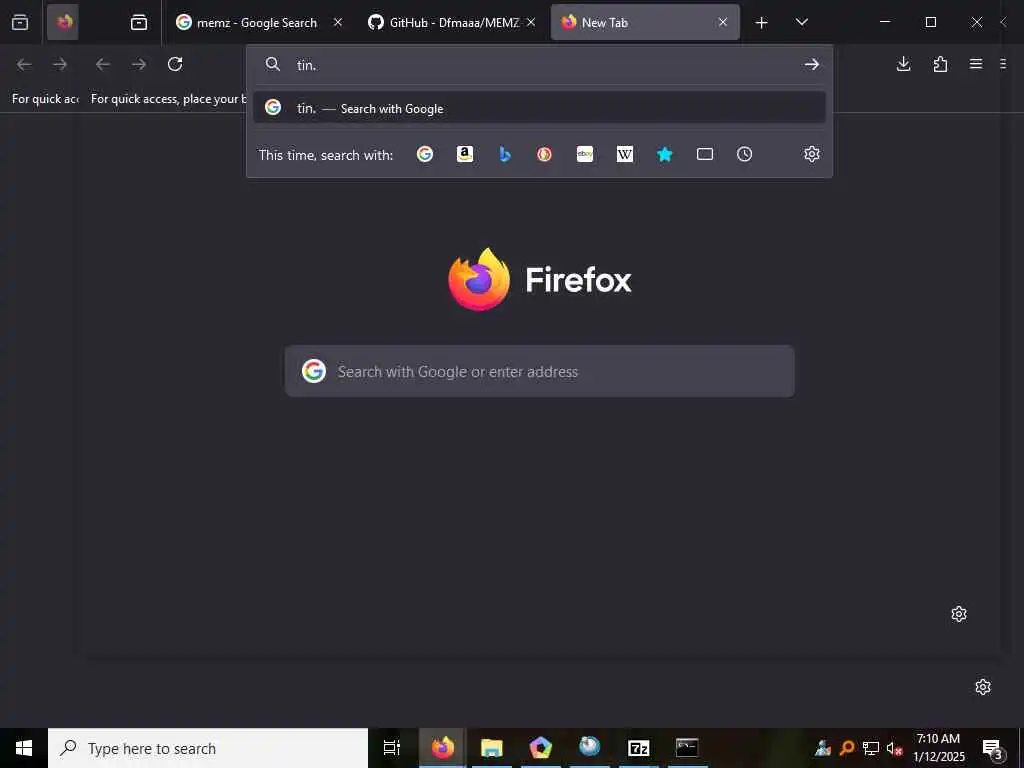Open the clock showing 7:10 AM
The height and width of the screenshot is (768, 1024).
(x=938, y=748)
